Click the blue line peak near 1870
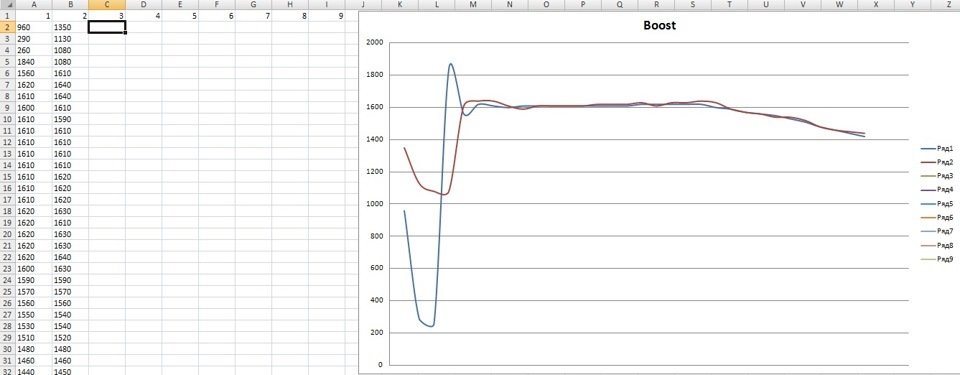 click(451, 64)
